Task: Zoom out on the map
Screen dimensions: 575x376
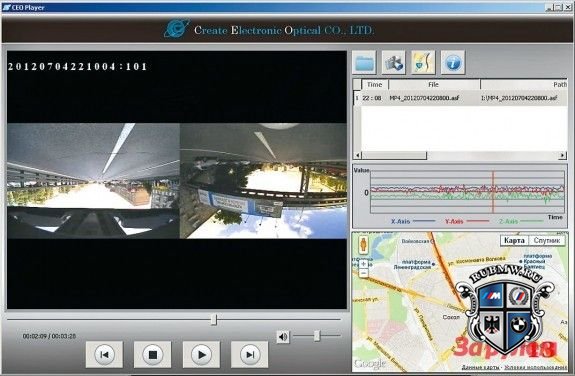Action: (x=363, y=273)
